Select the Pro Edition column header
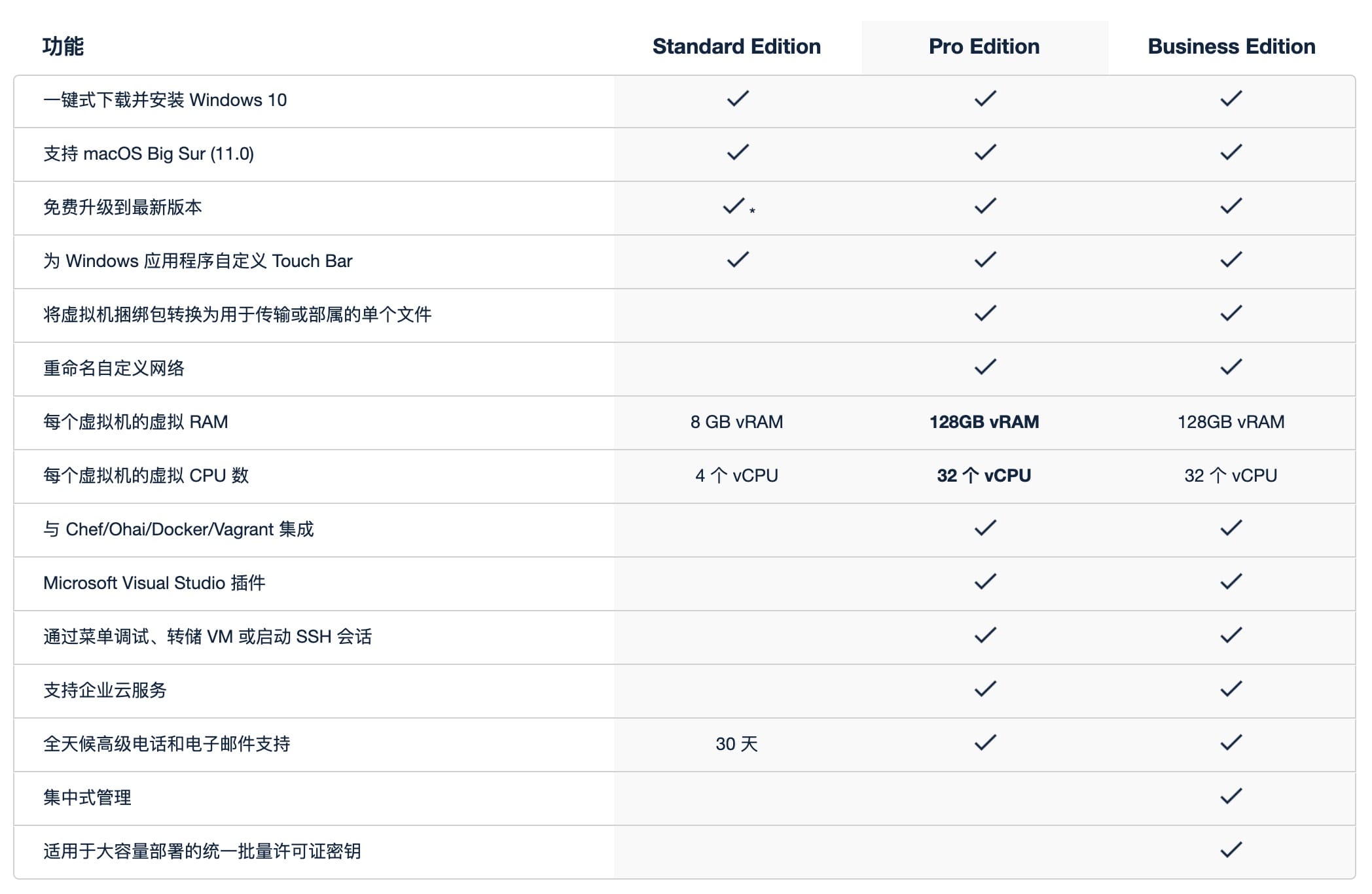The height and width of the screenshot is (894, 1372). point(984,46)
